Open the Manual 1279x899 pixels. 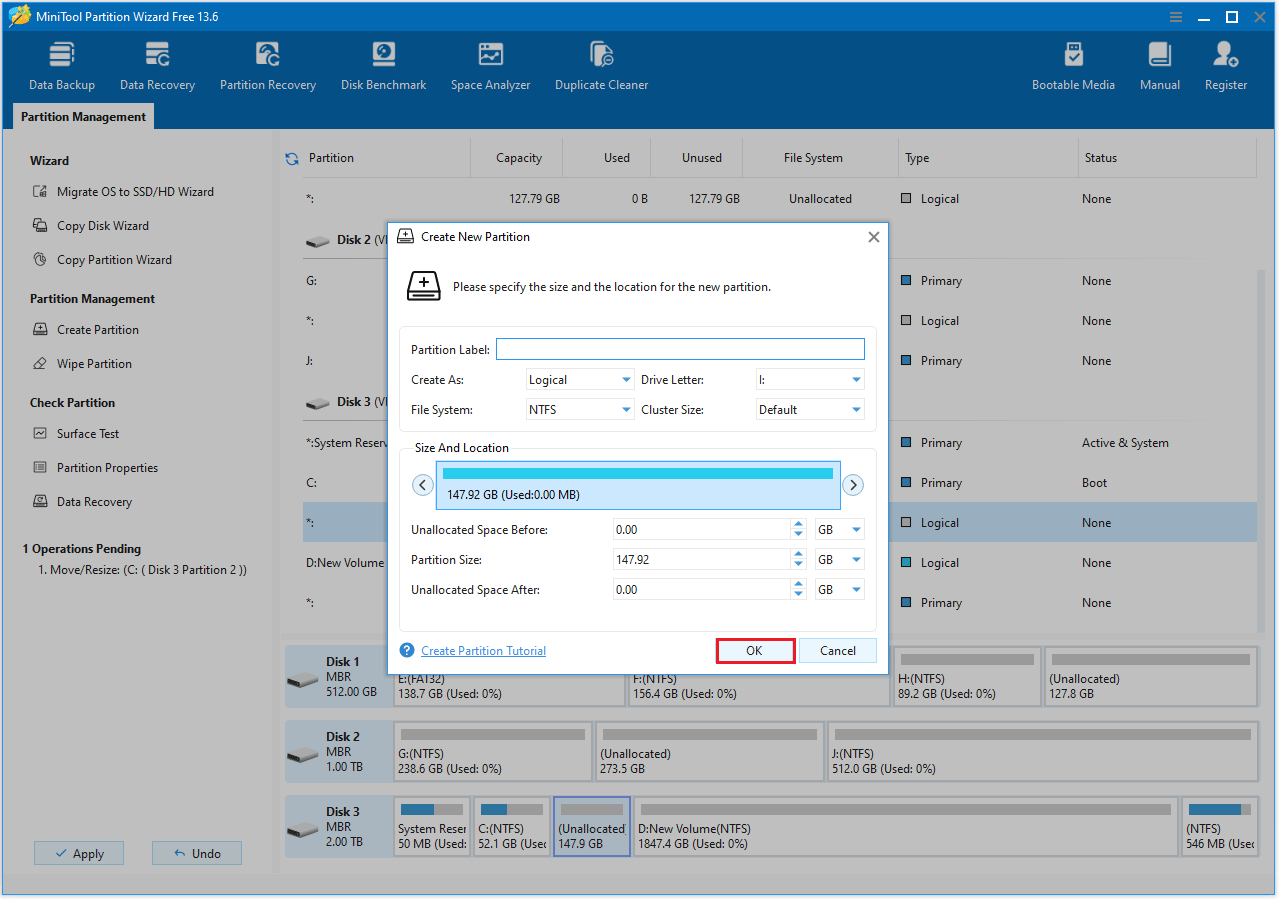coord(1160,66)
